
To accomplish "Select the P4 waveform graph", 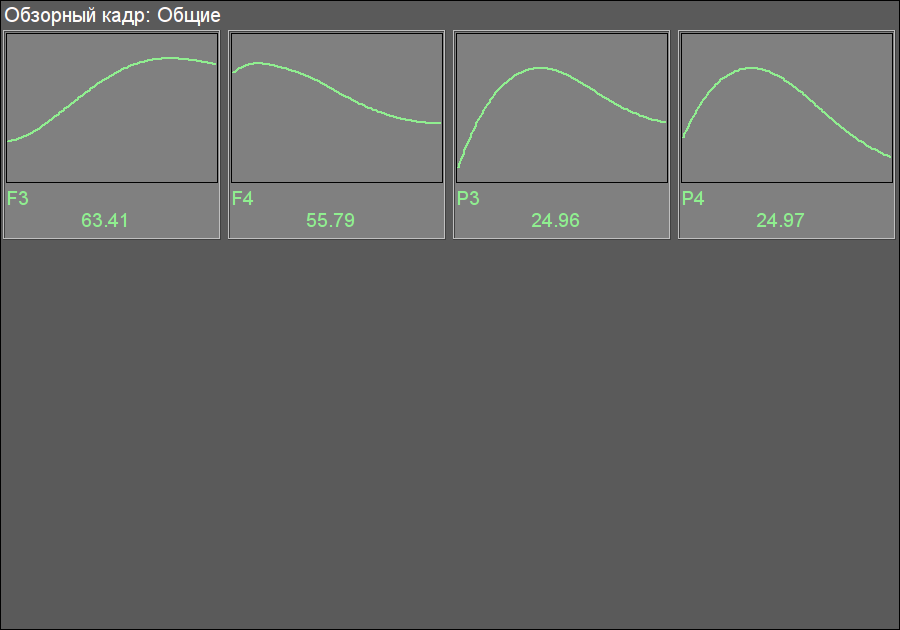I will point(787,108).
